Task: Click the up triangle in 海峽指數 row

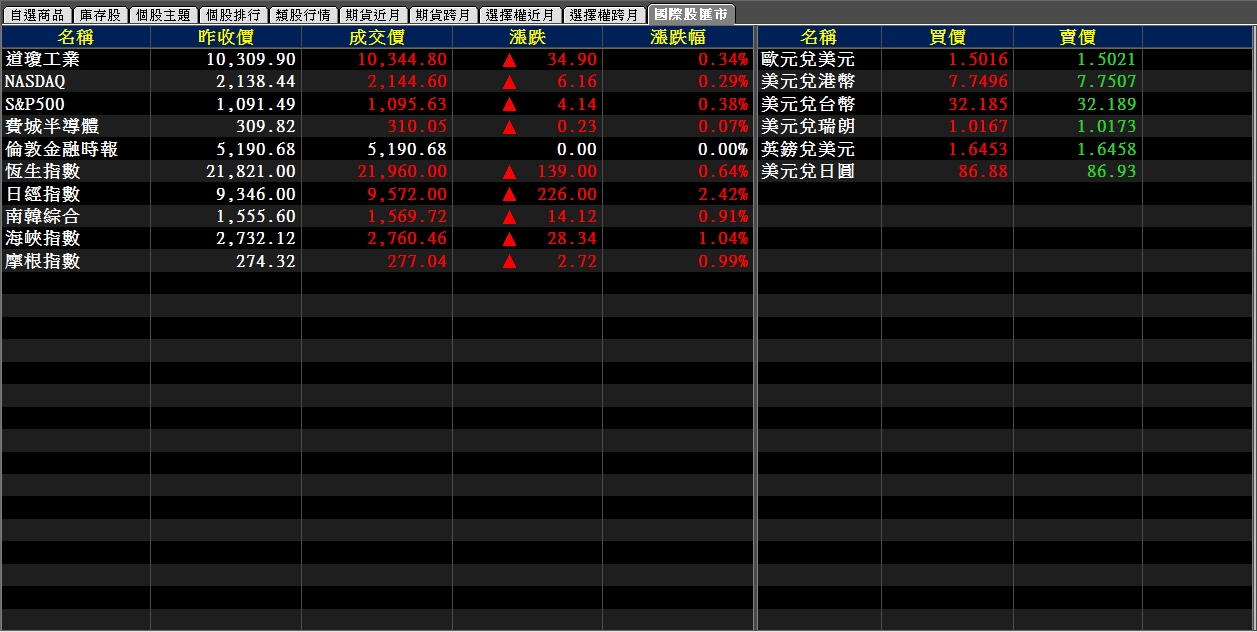Action: pyautogui.click(x=509, y=239)
